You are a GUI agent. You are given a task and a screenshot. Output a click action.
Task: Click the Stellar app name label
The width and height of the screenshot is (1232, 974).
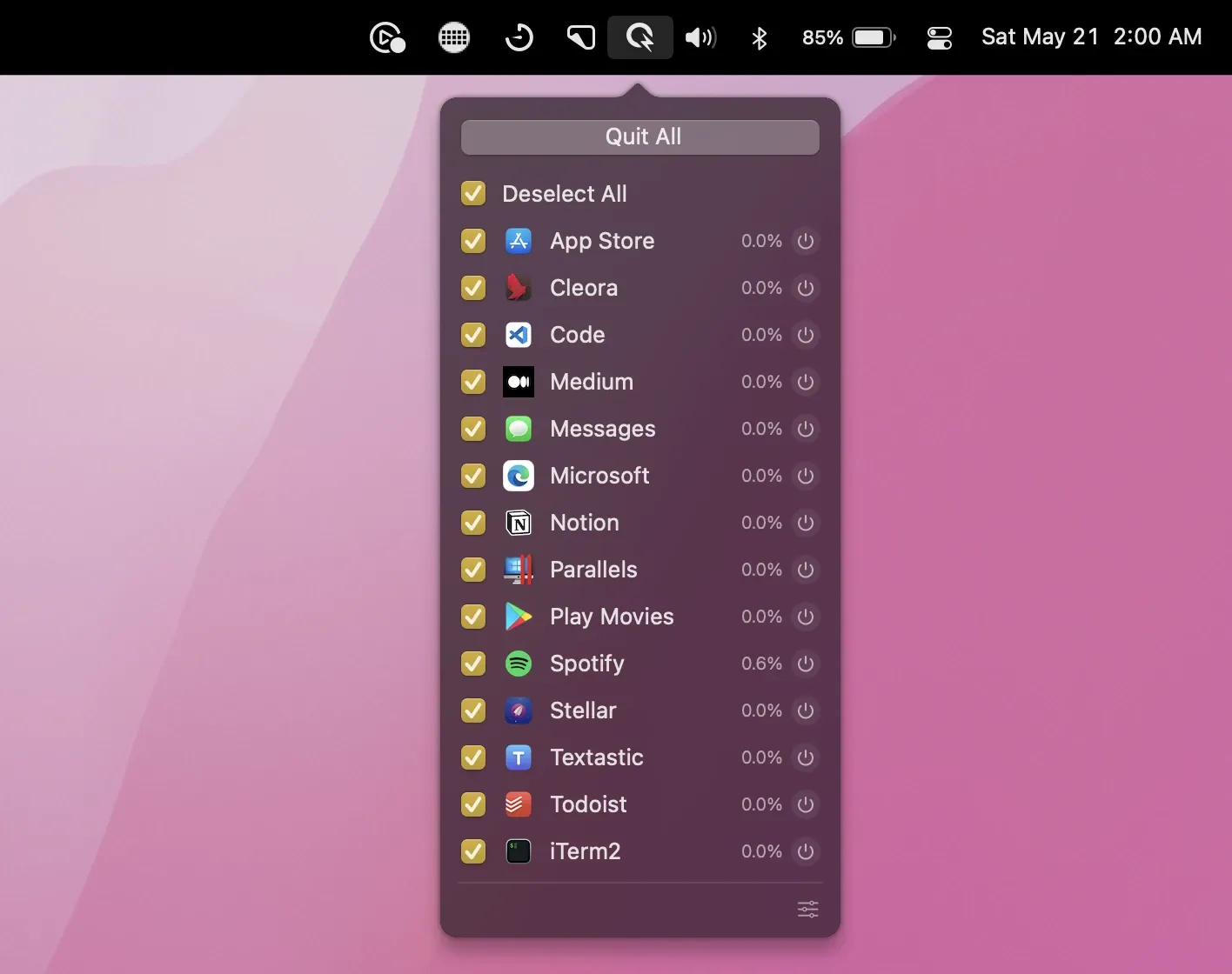(583, 710)
